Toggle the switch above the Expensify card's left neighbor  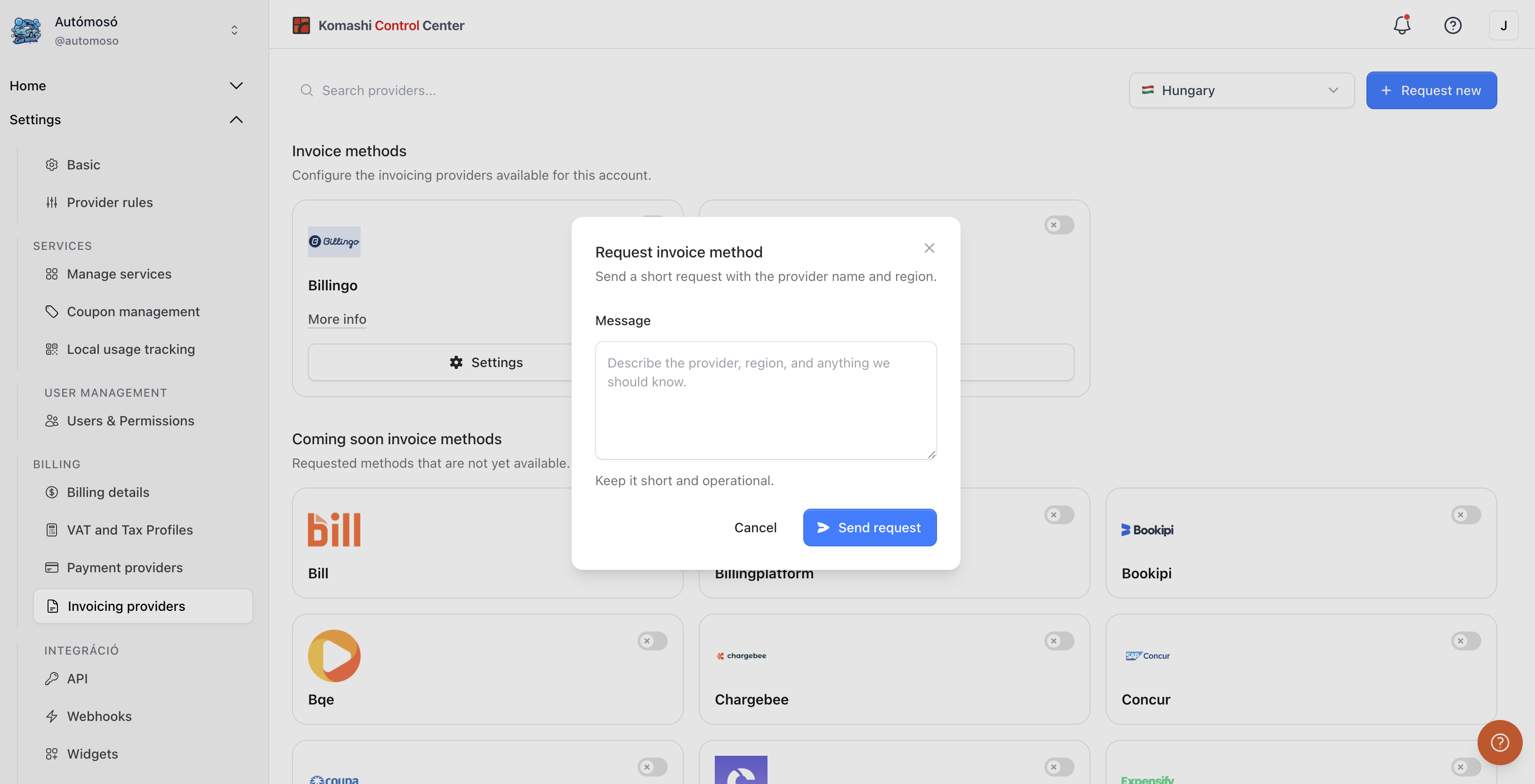coord(1059,768)
